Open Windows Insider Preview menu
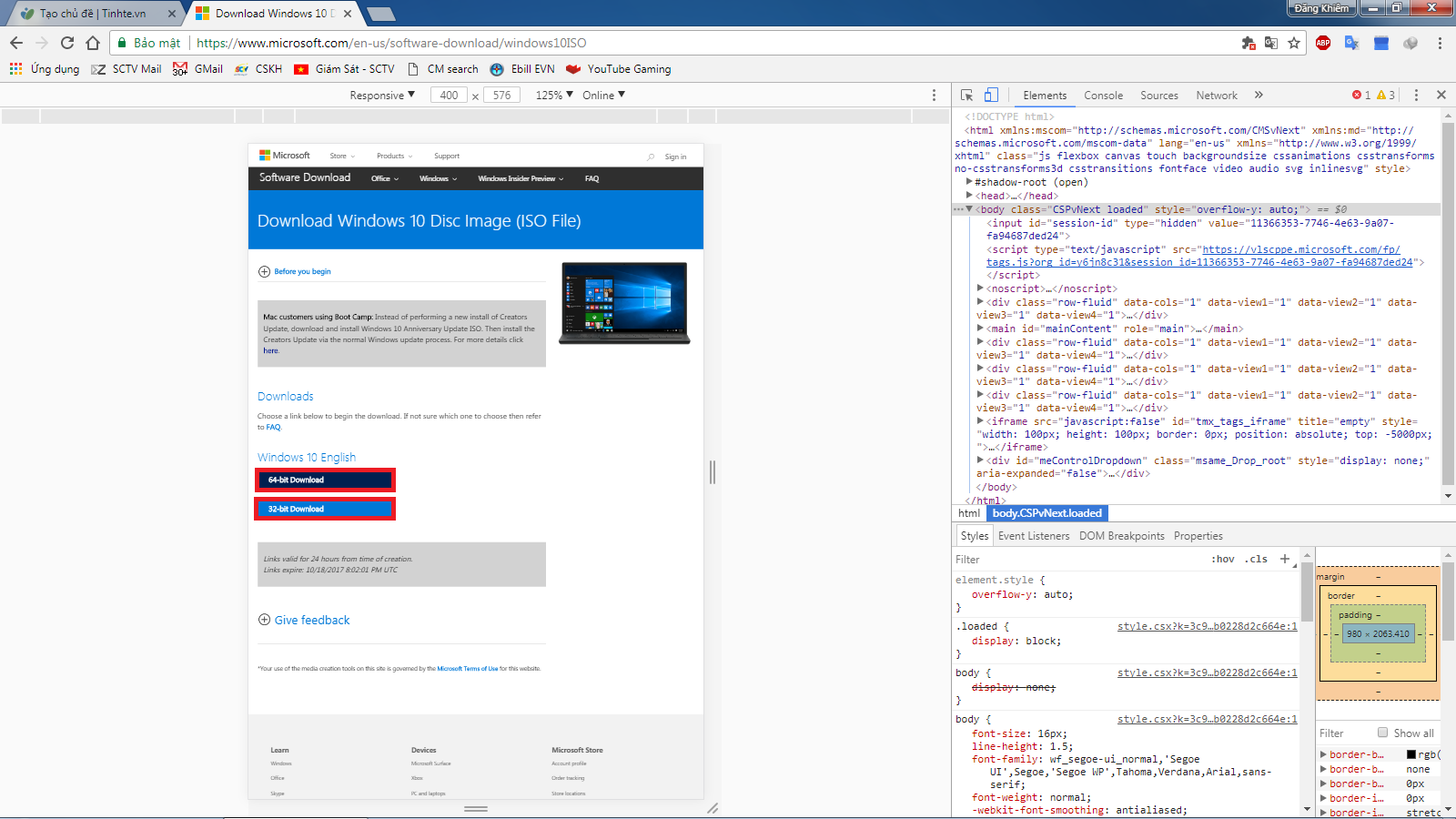Image resolution: width=1456 pixels, height=819 pixels. tap(521, 178)
